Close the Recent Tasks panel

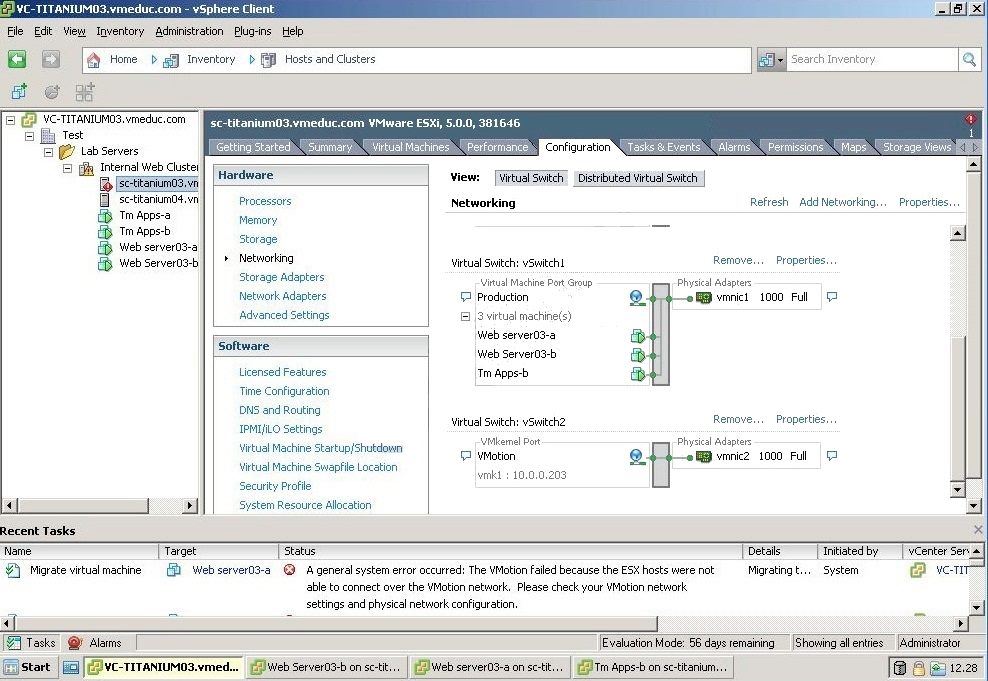(x=978, y=530)
